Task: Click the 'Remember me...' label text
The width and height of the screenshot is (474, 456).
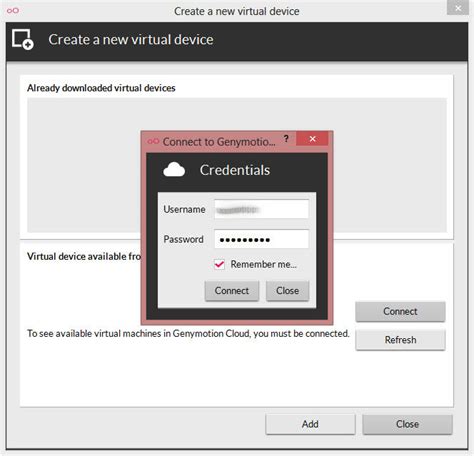Action: point(263,264)
